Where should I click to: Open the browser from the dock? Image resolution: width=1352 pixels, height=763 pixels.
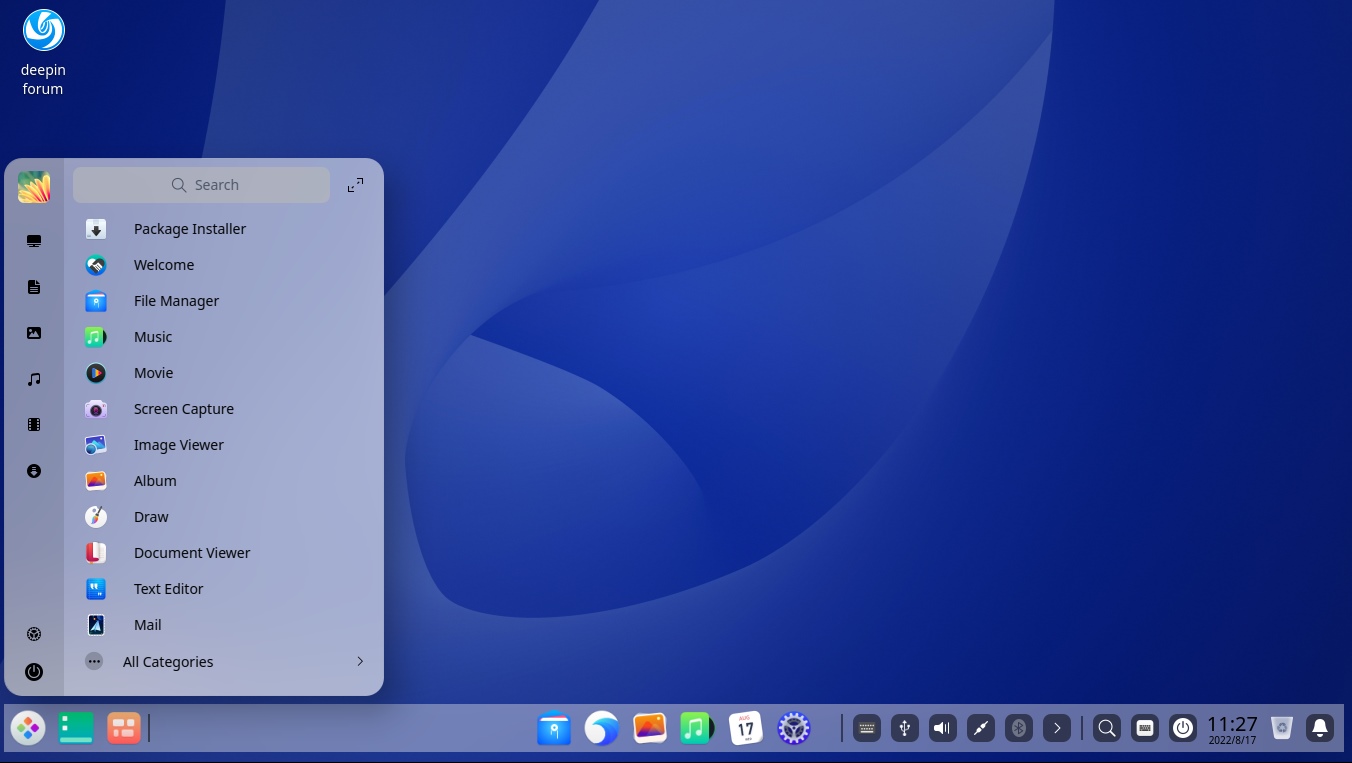pos(601,728)
